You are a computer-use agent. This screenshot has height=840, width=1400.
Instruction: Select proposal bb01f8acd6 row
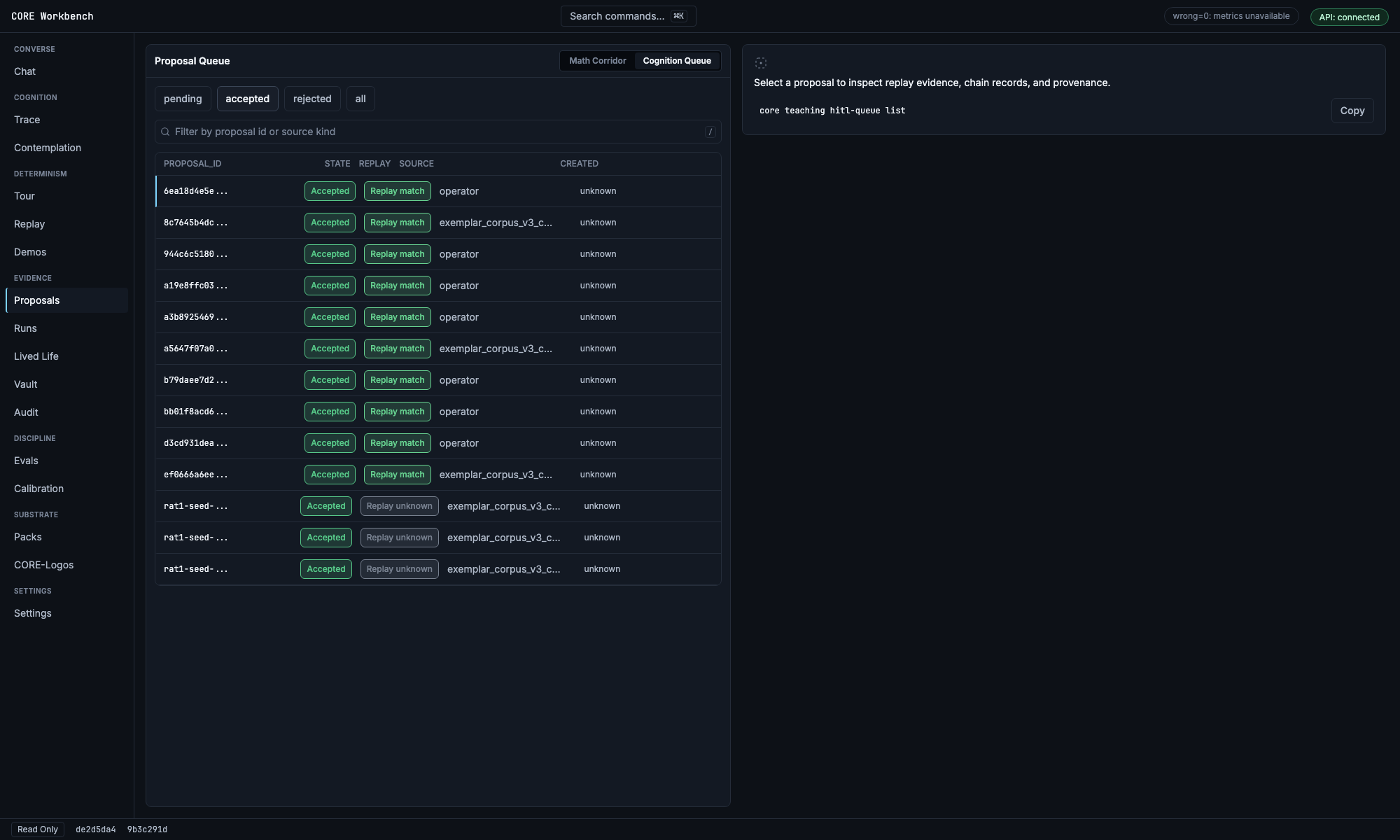[x=438, y=412]
